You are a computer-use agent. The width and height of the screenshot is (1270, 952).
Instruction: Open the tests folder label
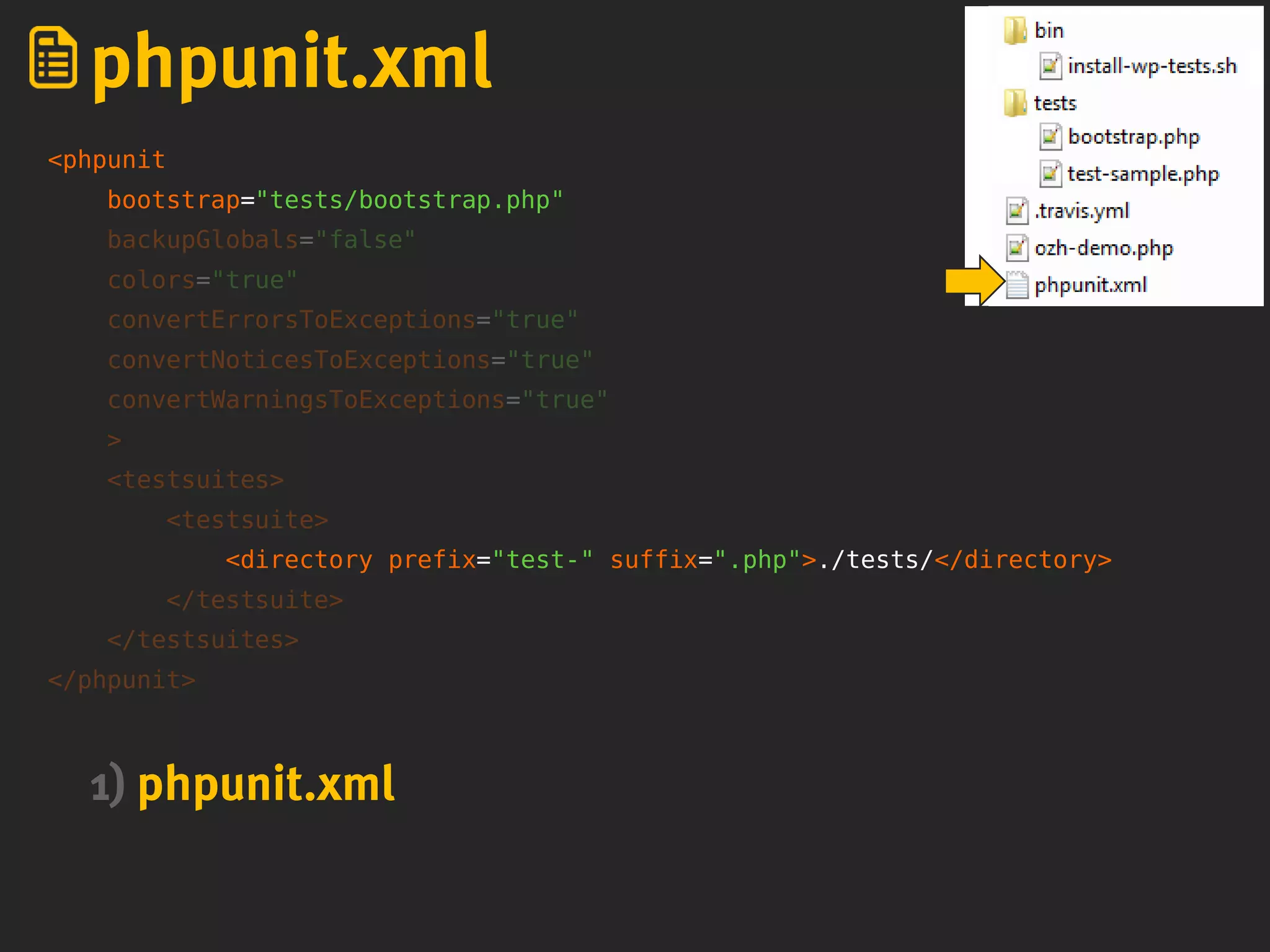click(1055, 103)
